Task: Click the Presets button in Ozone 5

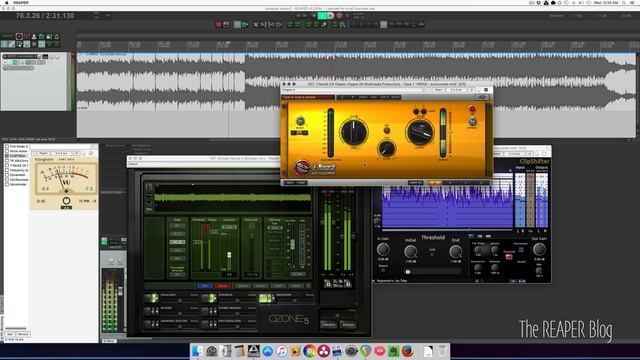Action: [329, 325]
